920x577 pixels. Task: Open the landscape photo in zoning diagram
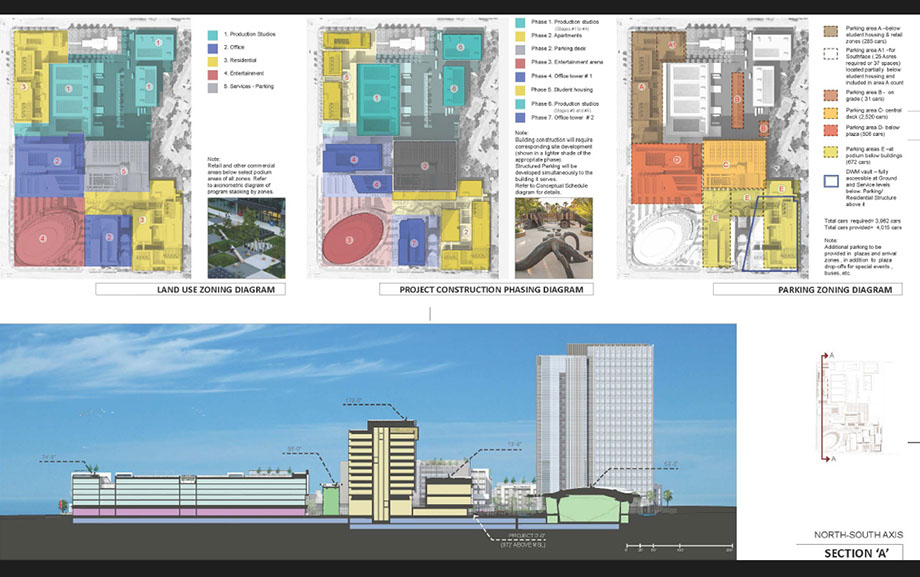pyautogui.click(x=245, y=237)
